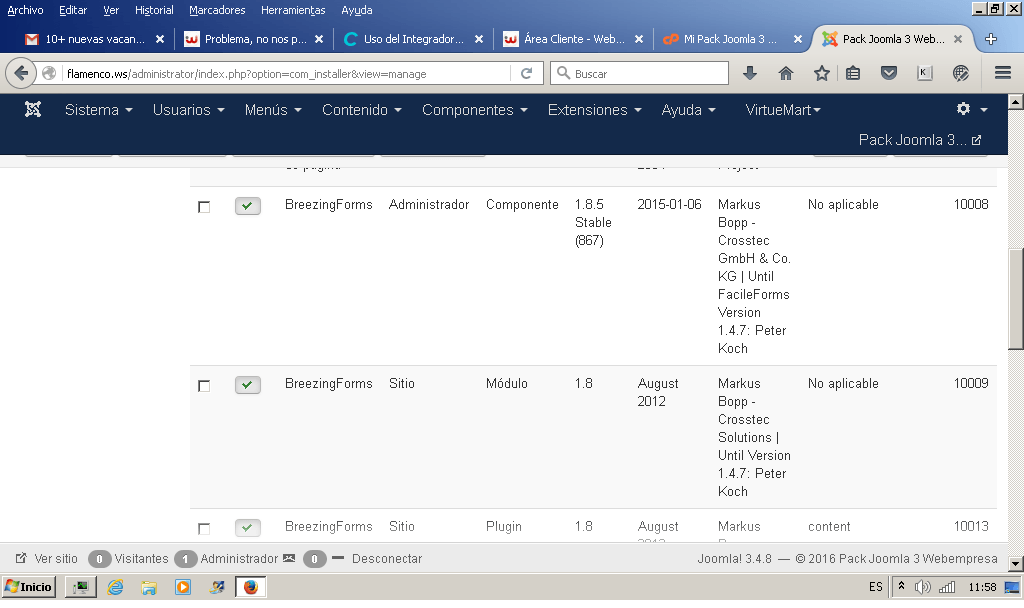Toggle enabled status of BreezingForms Componente
Image resolution: width=1024 pixels, height=608 pixels.
tap(248, 206)
